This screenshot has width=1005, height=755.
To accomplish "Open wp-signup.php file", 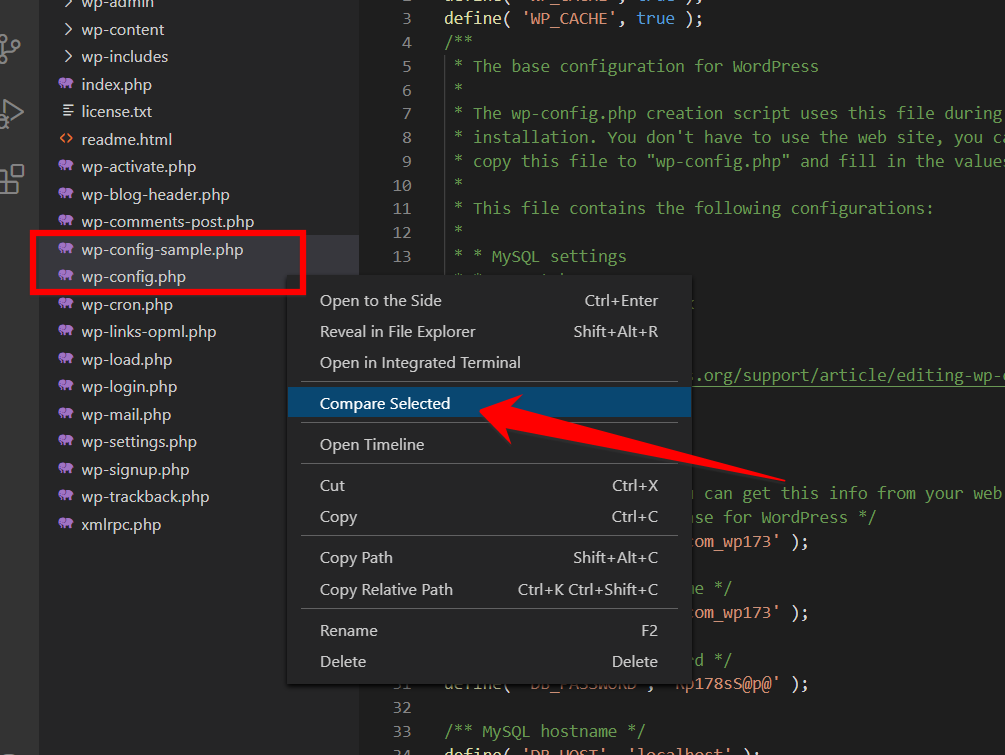I will (135, 470).
